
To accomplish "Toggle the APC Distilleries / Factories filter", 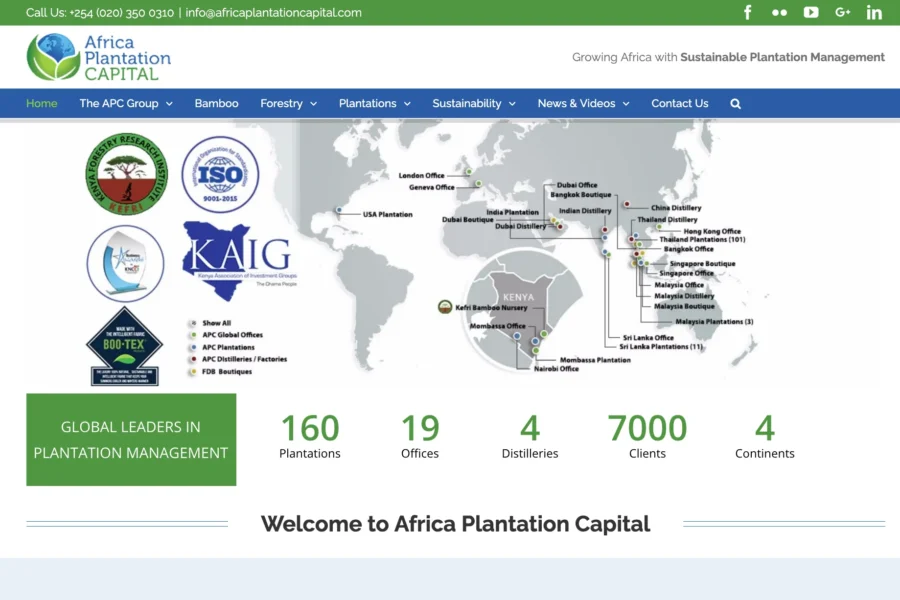I will (x=238, y=359).
